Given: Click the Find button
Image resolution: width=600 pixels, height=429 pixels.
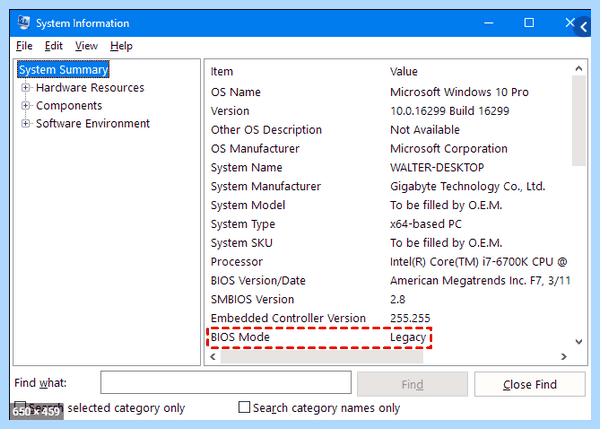Looking at the screenshot, I should coord(412,384).
